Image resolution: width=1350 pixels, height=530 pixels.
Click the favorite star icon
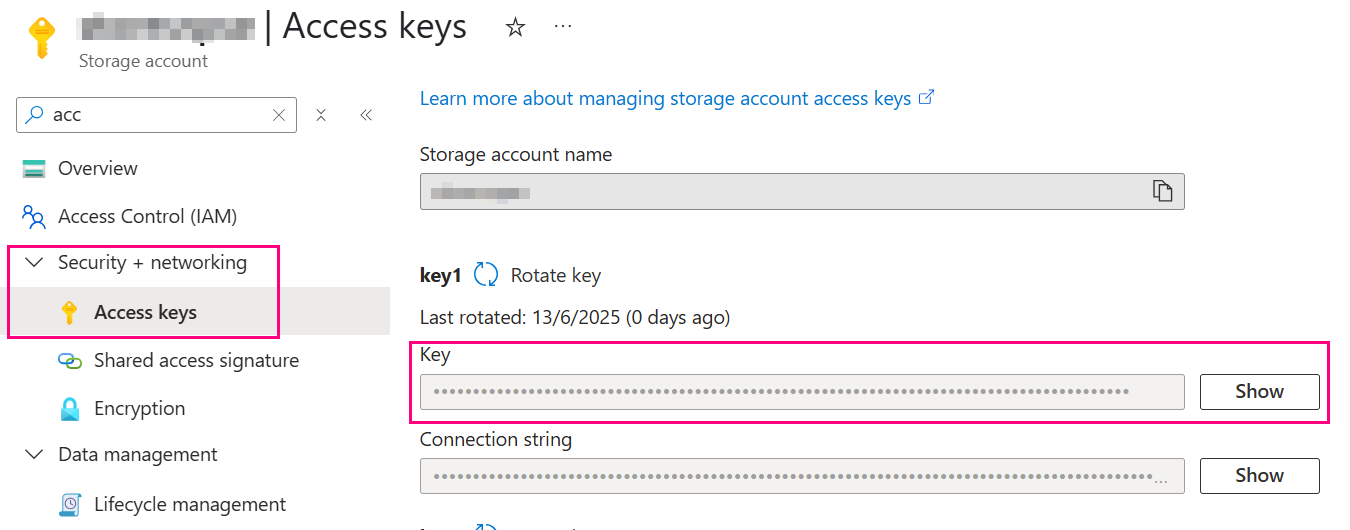[515, 27]
